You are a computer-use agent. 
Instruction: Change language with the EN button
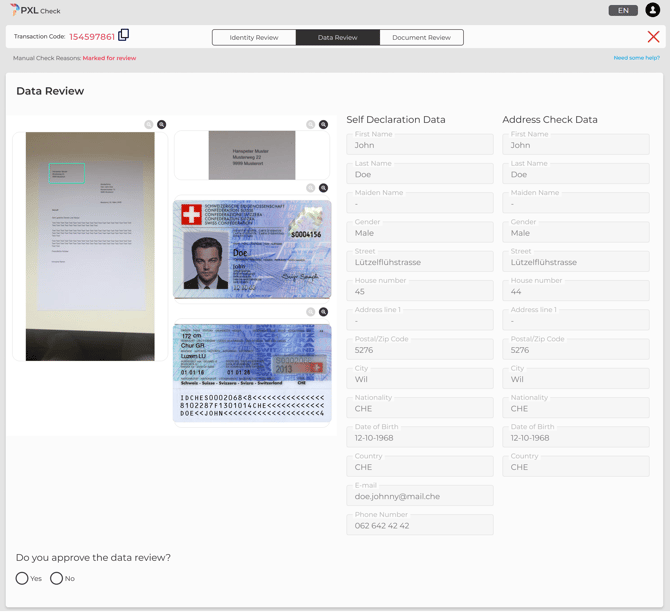(x=623, y=10)
